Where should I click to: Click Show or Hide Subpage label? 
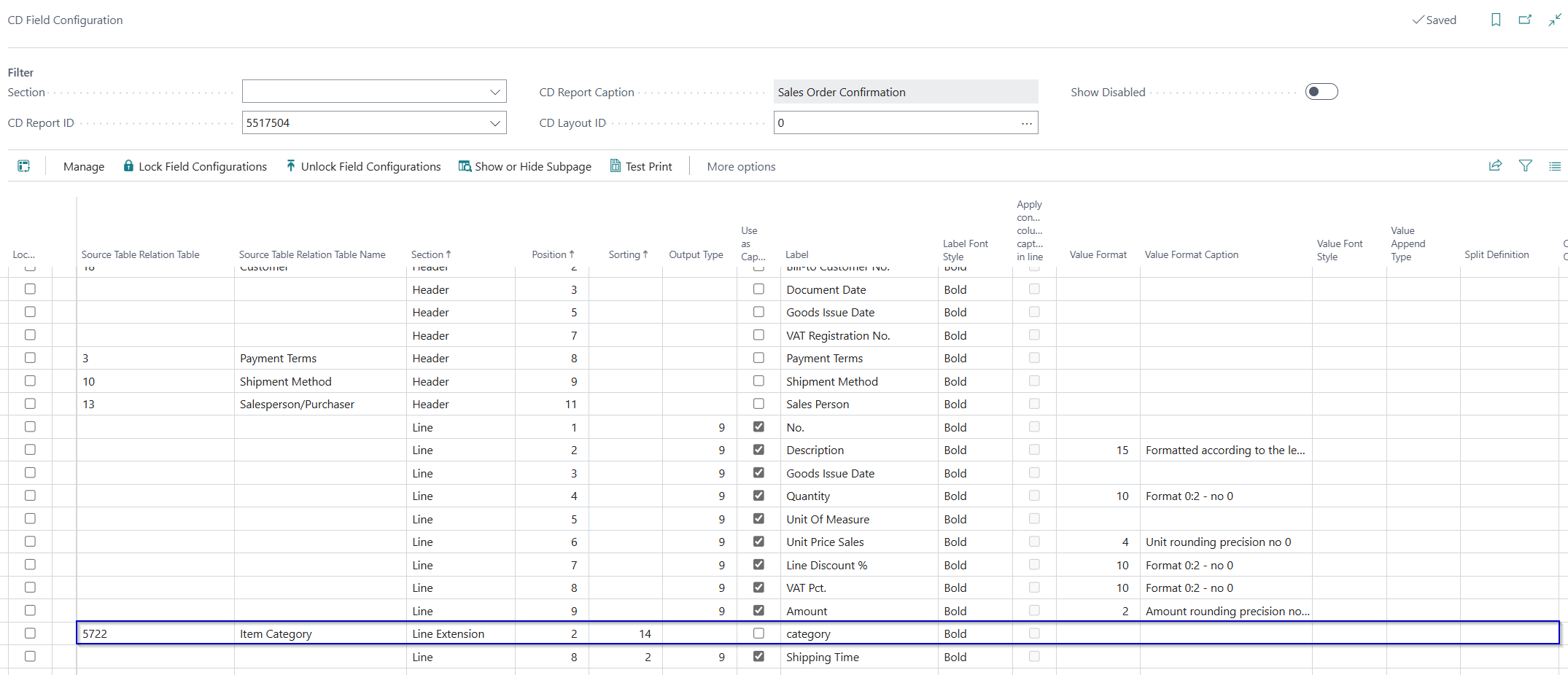tap(533, 166)
